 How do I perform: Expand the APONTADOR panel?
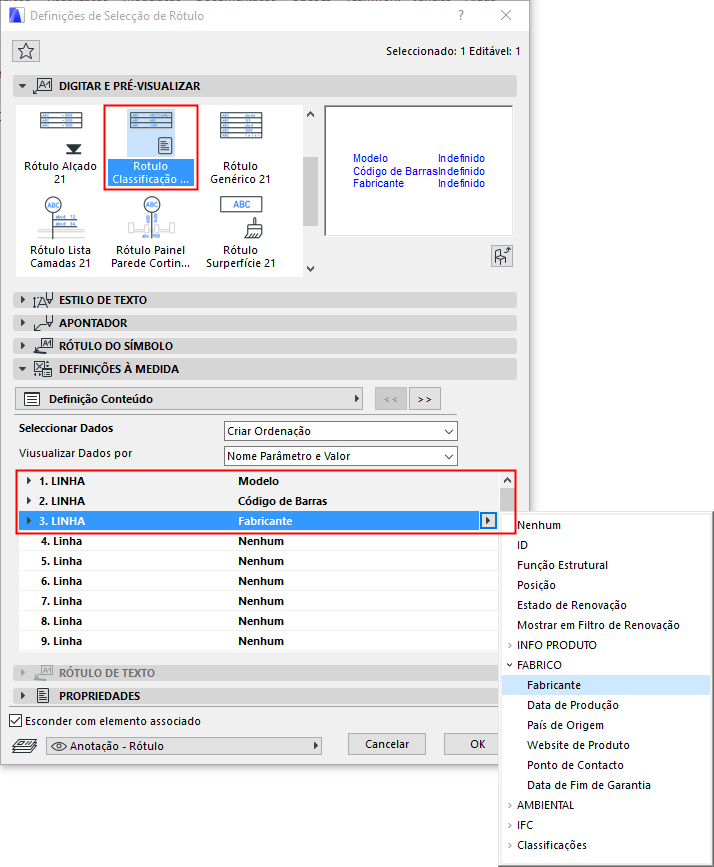[x=23, y=322]
